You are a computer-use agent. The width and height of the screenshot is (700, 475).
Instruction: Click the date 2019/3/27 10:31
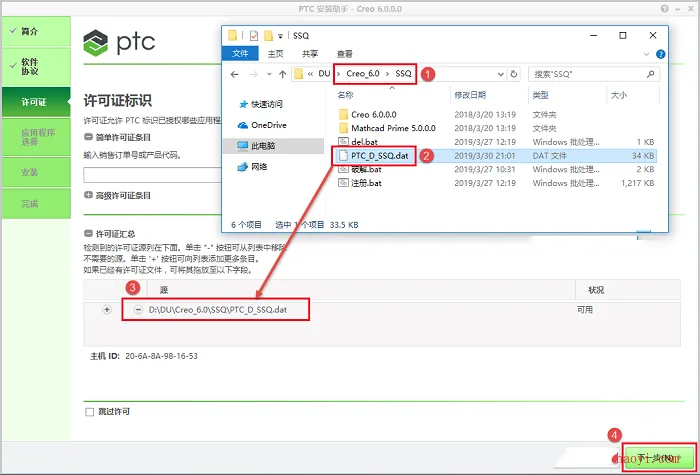point(485,169)
